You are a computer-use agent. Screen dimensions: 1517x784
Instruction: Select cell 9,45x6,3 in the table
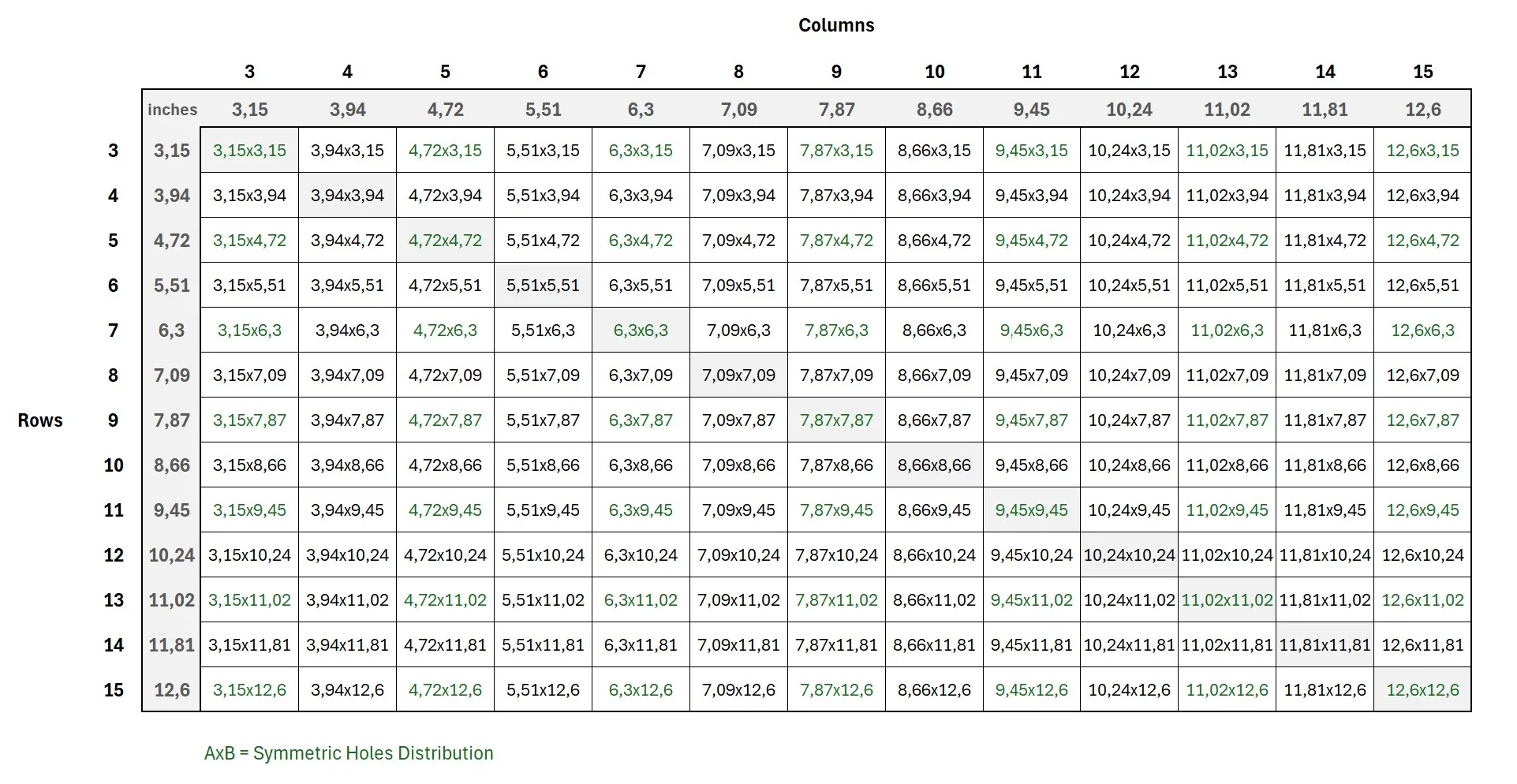click(x=1031, y=330)
